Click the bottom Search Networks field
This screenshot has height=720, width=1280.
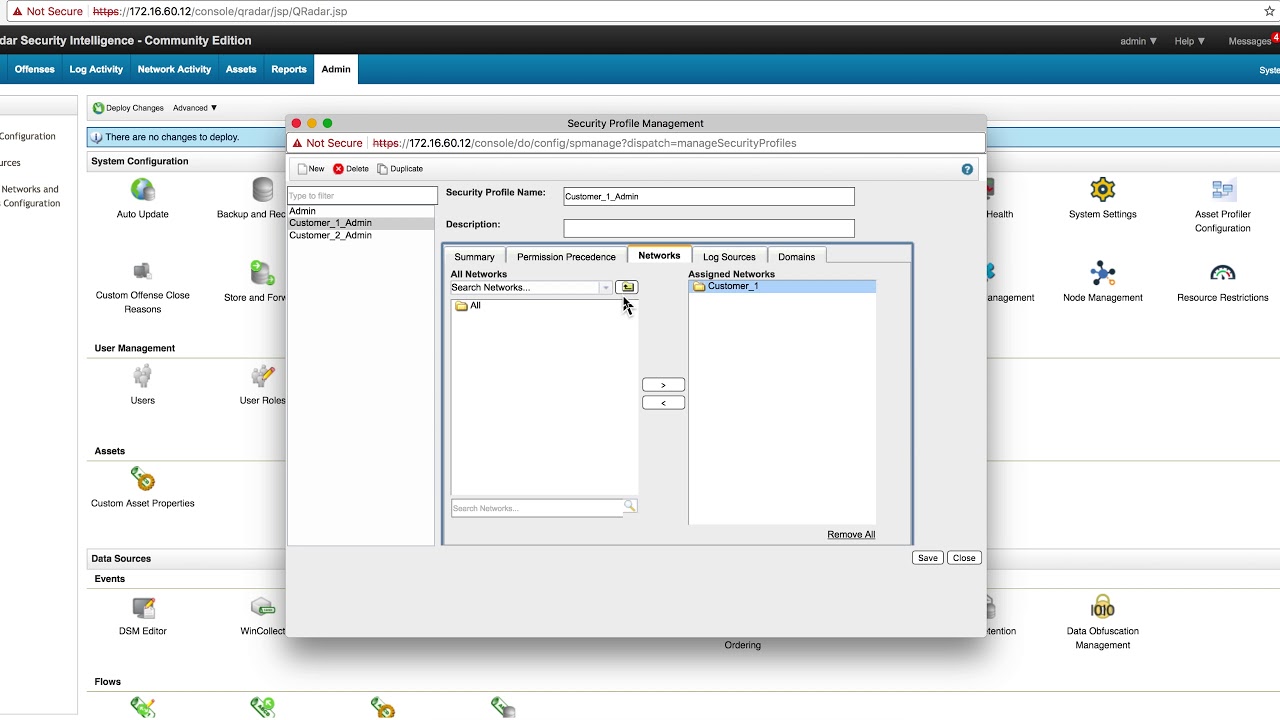[538, 508]
